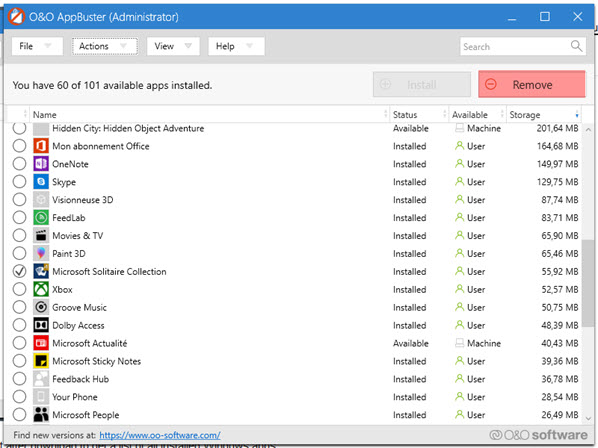The width and height of the screenshot is (598, 448).
Task: Click the Mon abonnement Office app icon
Action: tap(41, 146)
